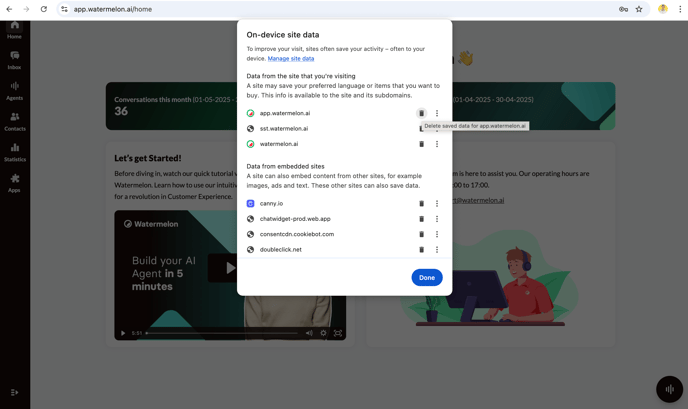Delete saved data for consentcdn.cookiebot.com
Viewport: 688px width, 409px height.
(x=421, y=234)
